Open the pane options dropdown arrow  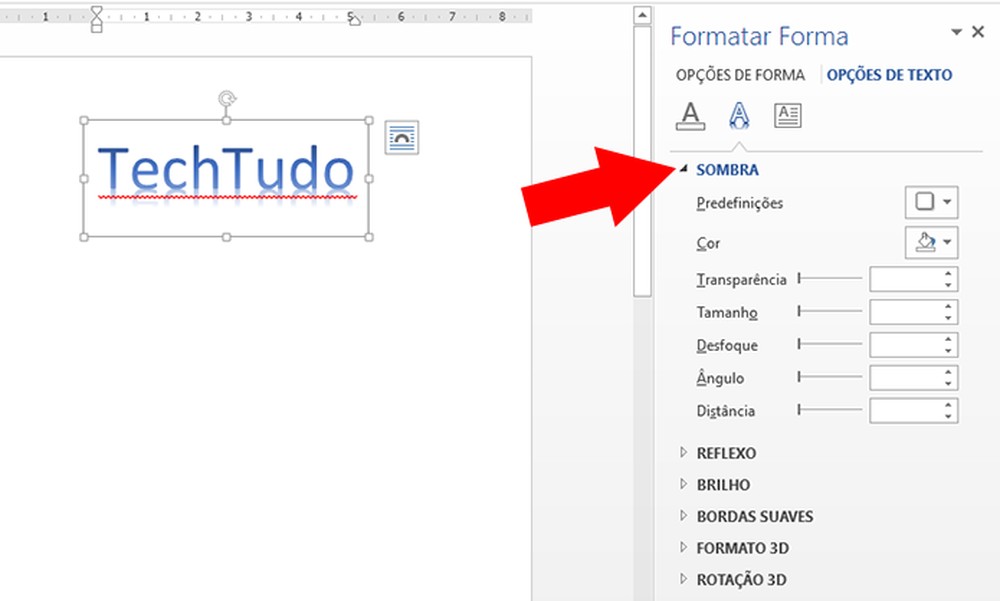pos(956,31)
